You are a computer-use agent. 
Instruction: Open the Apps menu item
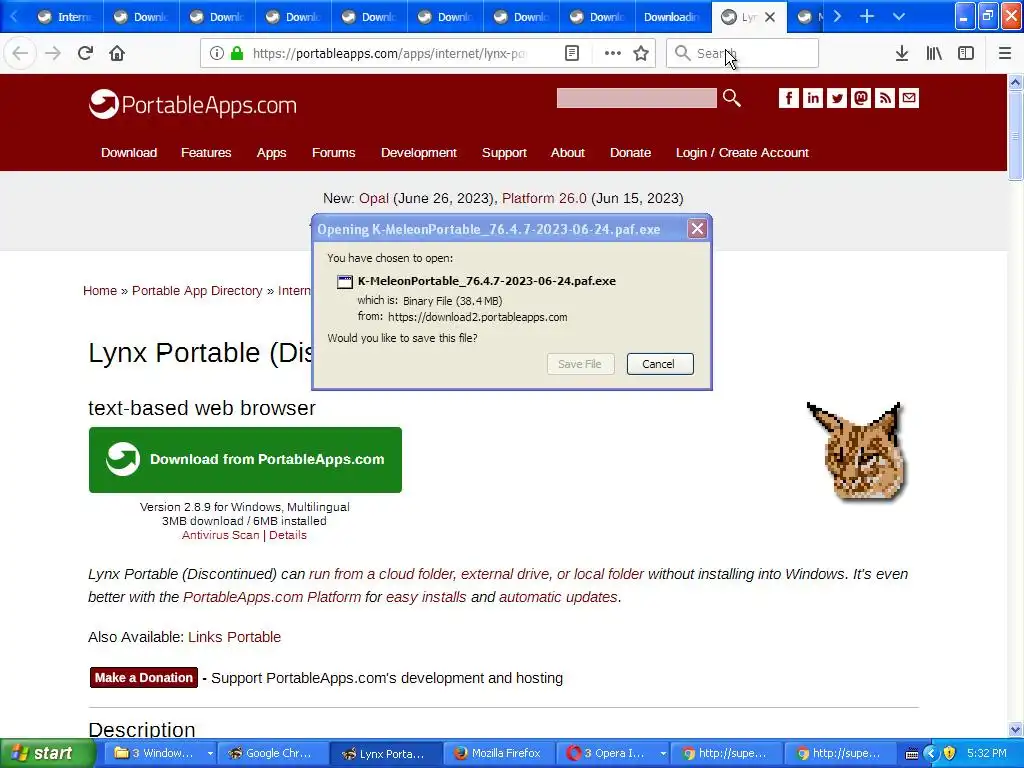[272, 152]
